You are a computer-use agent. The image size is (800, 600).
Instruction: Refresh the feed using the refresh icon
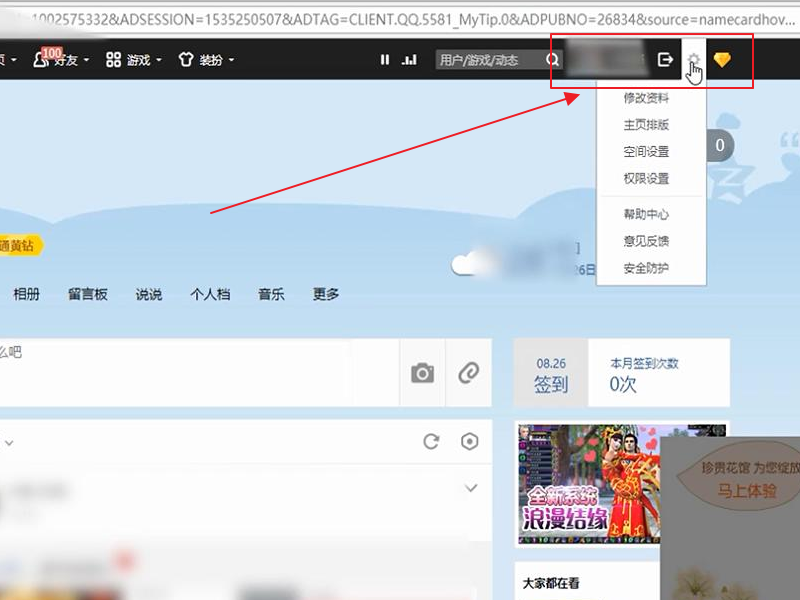tap(431, 441)
